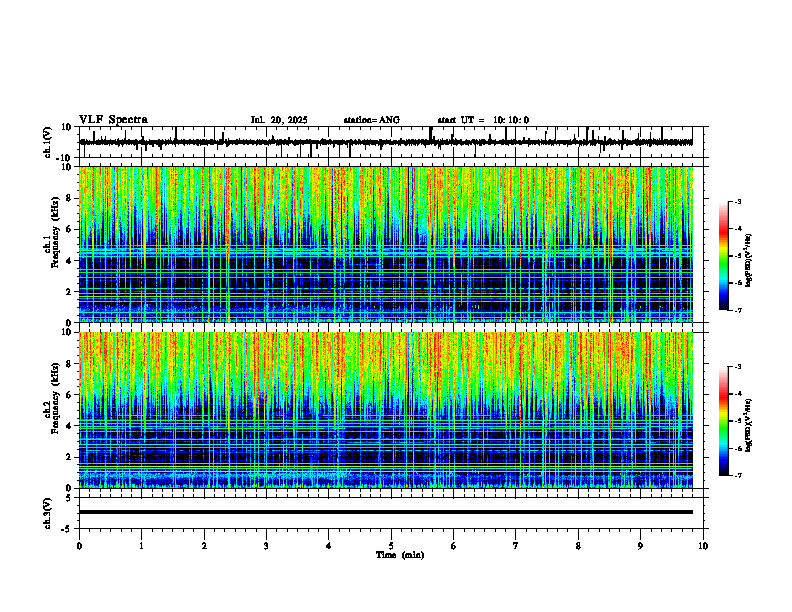Click the "Time (min)" axis label

coord(400,555)
